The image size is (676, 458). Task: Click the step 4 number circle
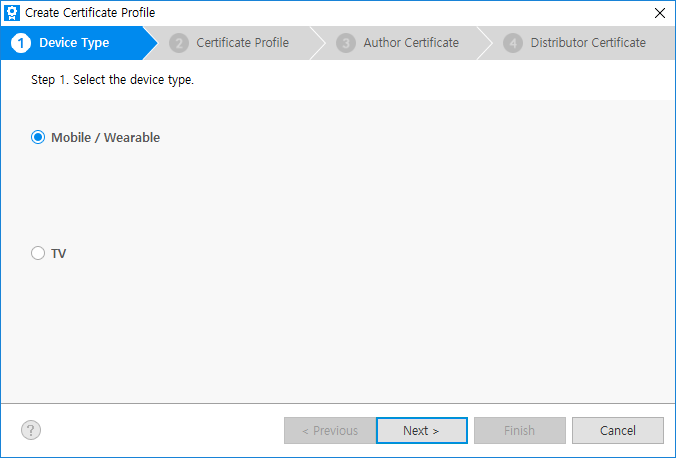point(513,43)
